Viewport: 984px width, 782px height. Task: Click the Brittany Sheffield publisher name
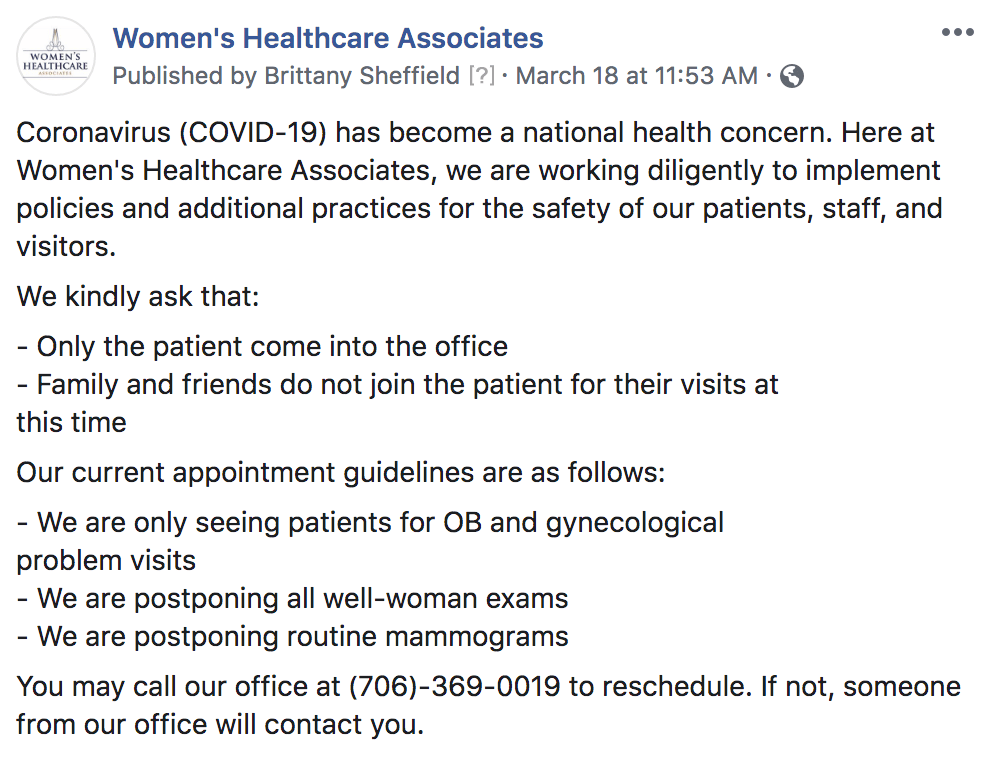tap(361, 76)
